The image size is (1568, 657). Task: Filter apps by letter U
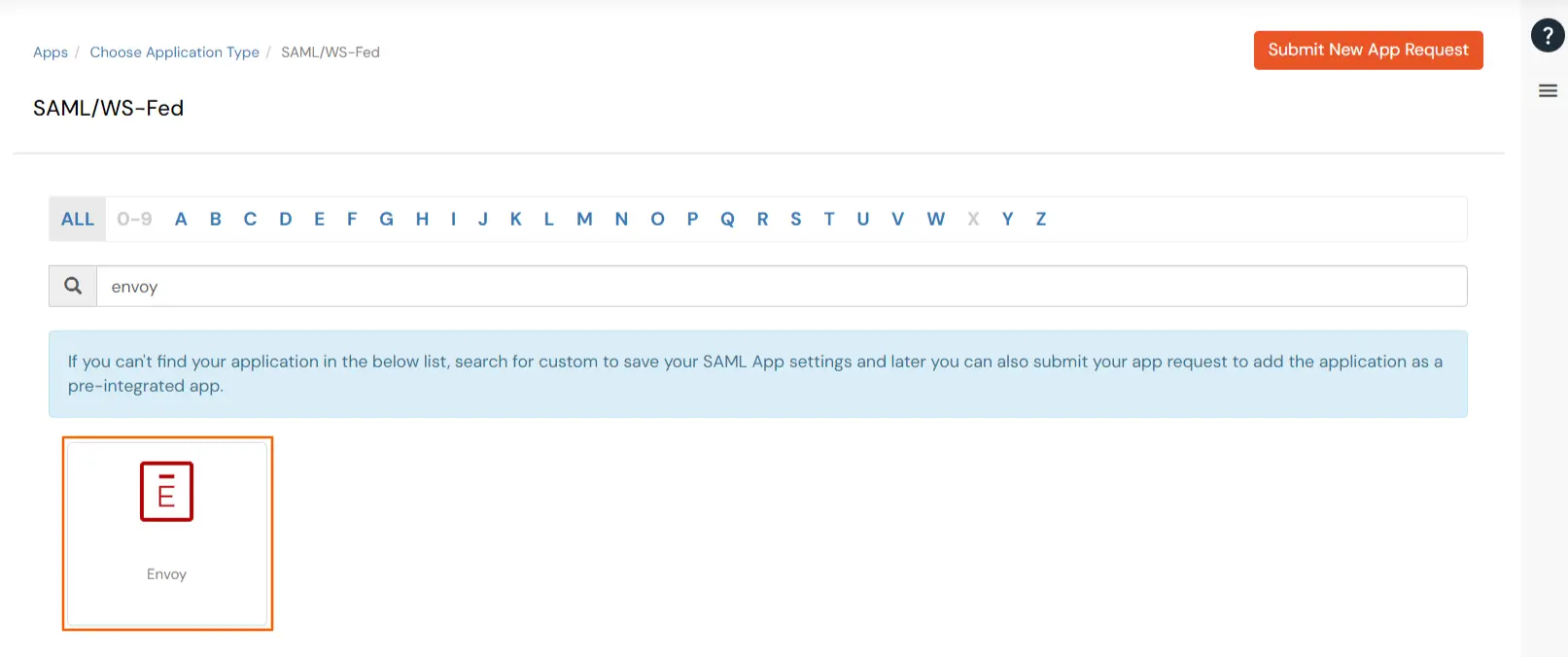863,220
